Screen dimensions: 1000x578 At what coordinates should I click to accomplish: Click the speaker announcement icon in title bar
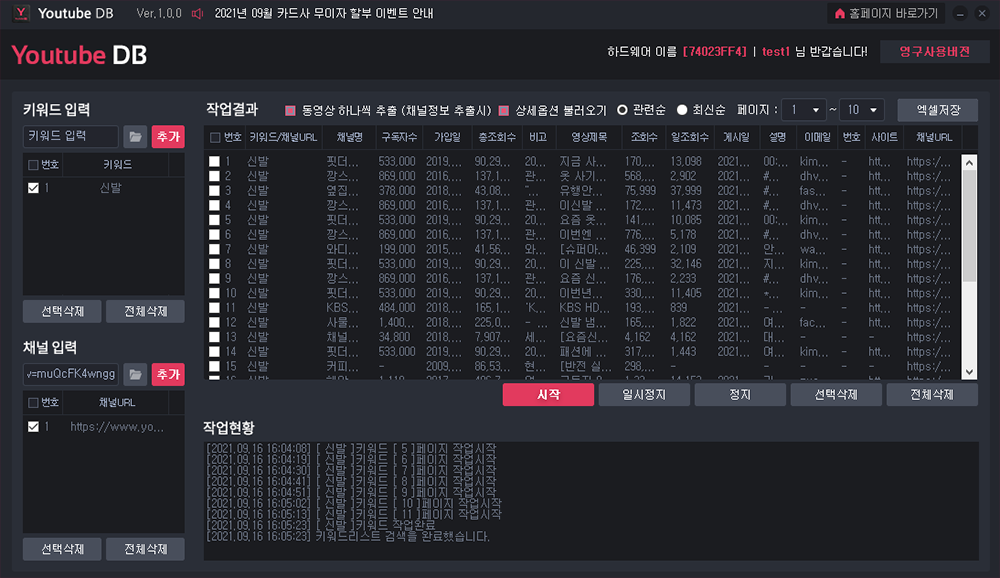[197, 14]
